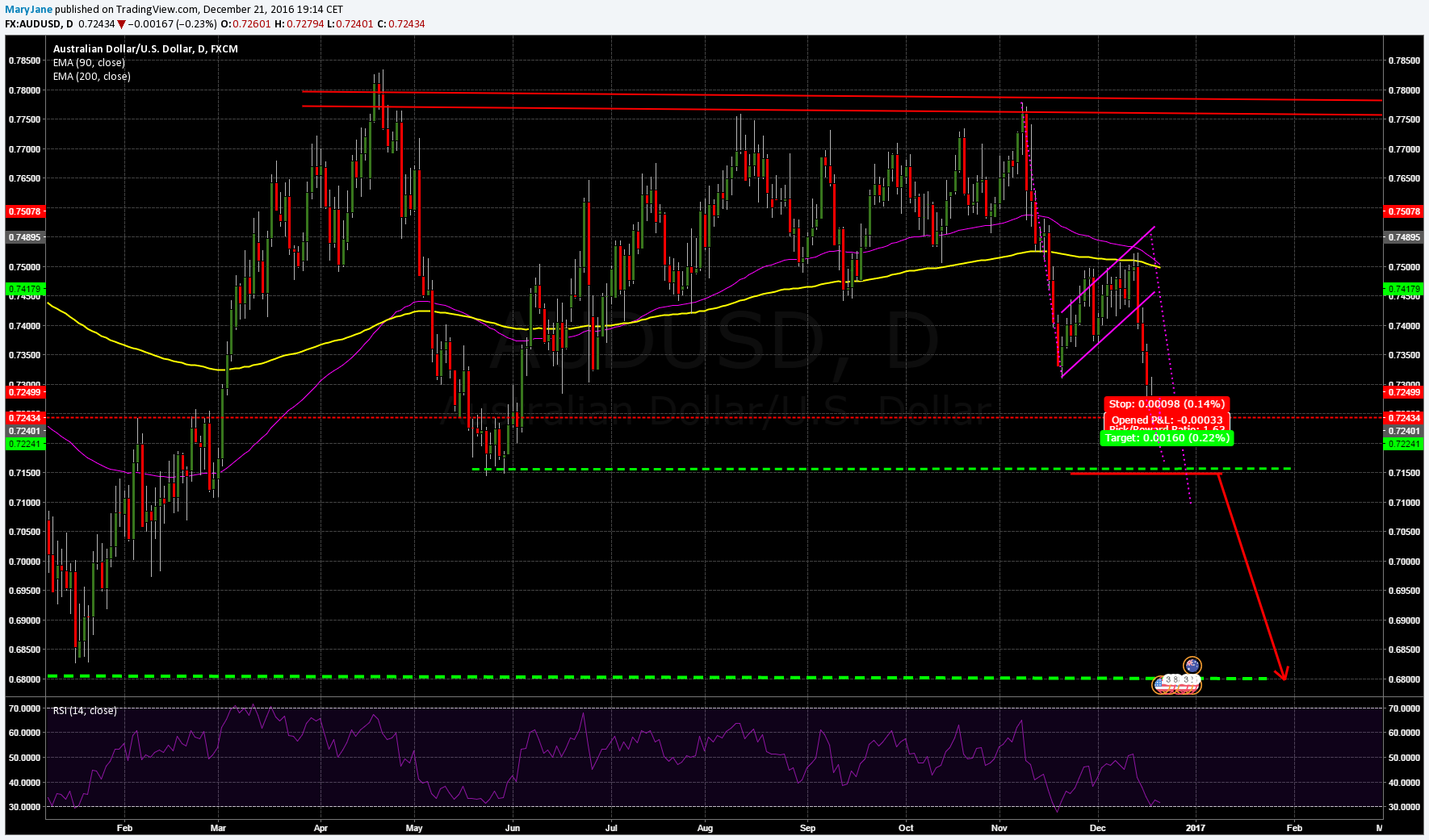
Task: Open the MaryJane author profile link
Action: 29,10
